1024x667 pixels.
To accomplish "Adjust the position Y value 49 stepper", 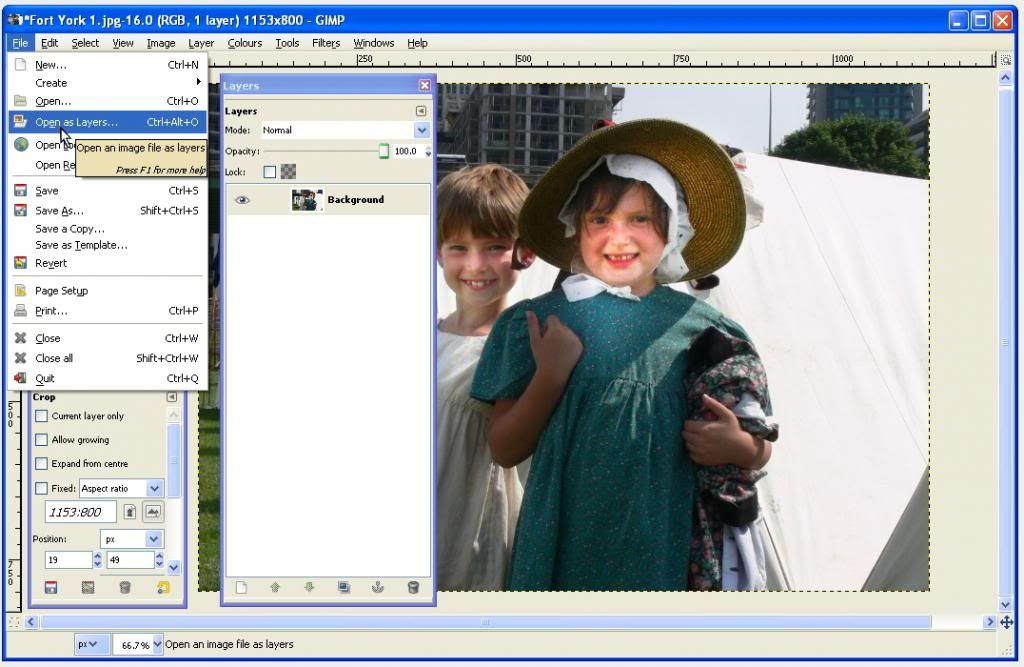I will (159, 560).
